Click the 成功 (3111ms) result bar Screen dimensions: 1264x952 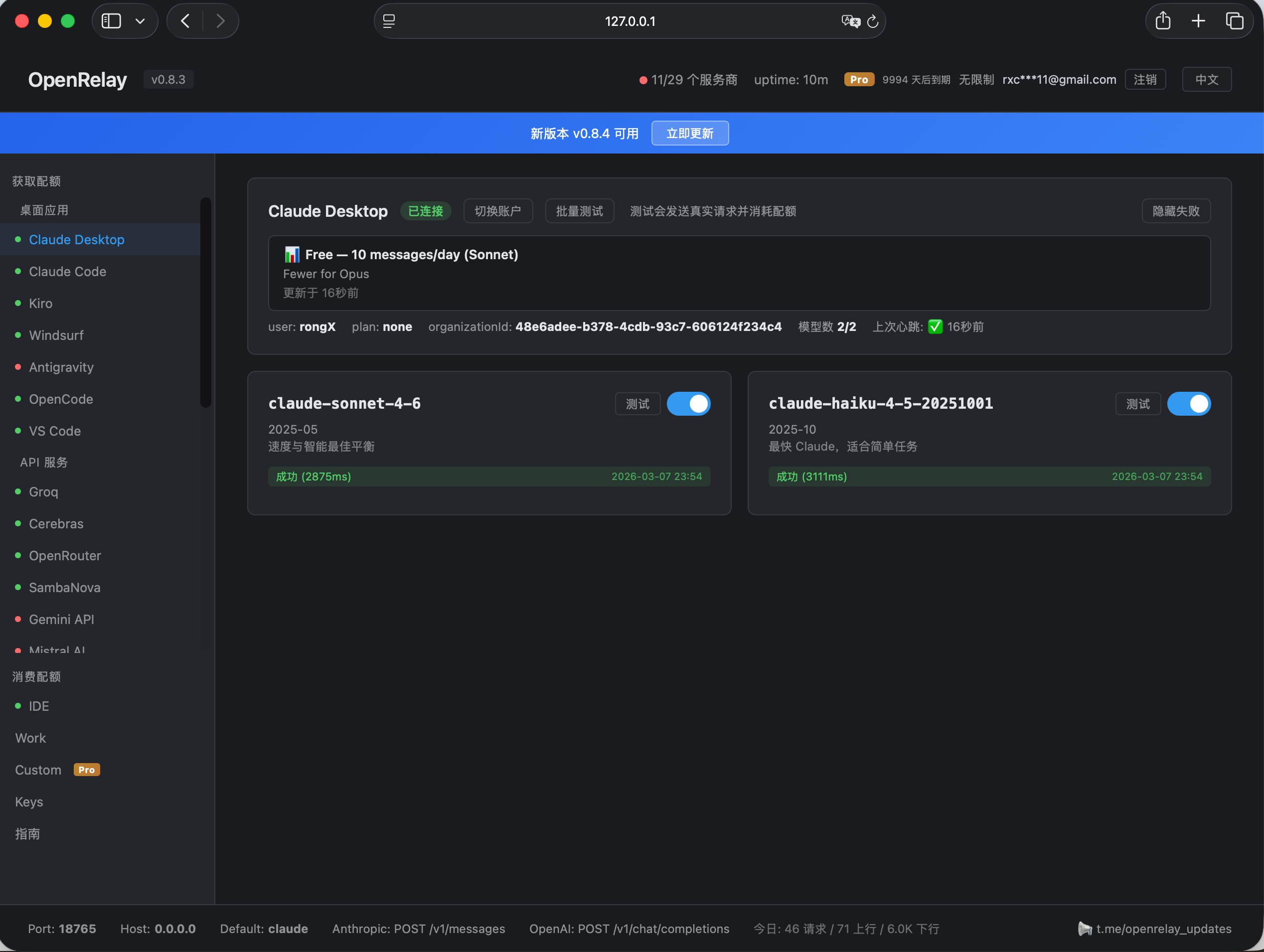pos(989,476)
